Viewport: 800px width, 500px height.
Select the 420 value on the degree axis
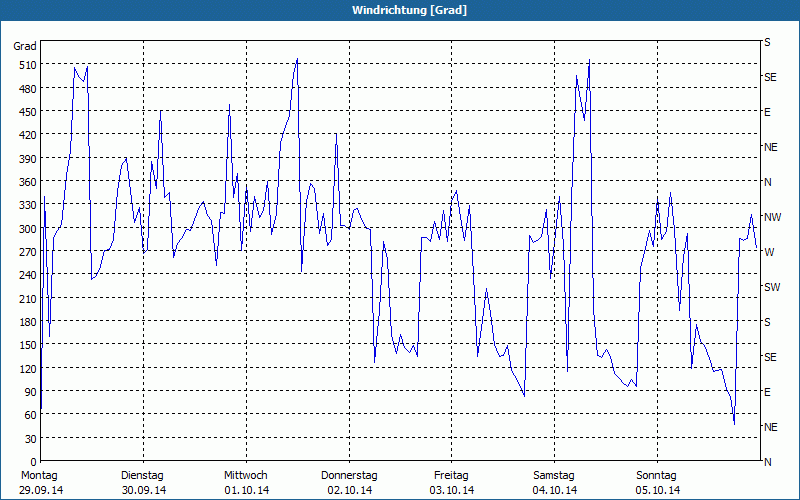click(x=28, y=135)
